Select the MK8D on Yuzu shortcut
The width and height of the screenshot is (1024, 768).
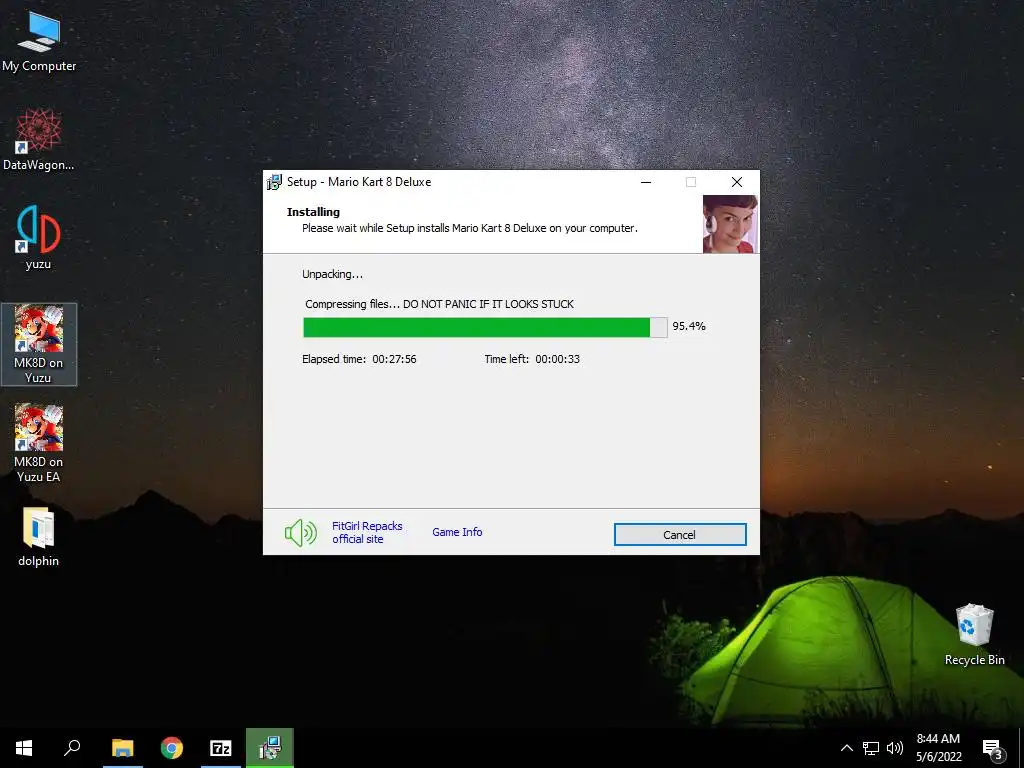coord(39,344)
